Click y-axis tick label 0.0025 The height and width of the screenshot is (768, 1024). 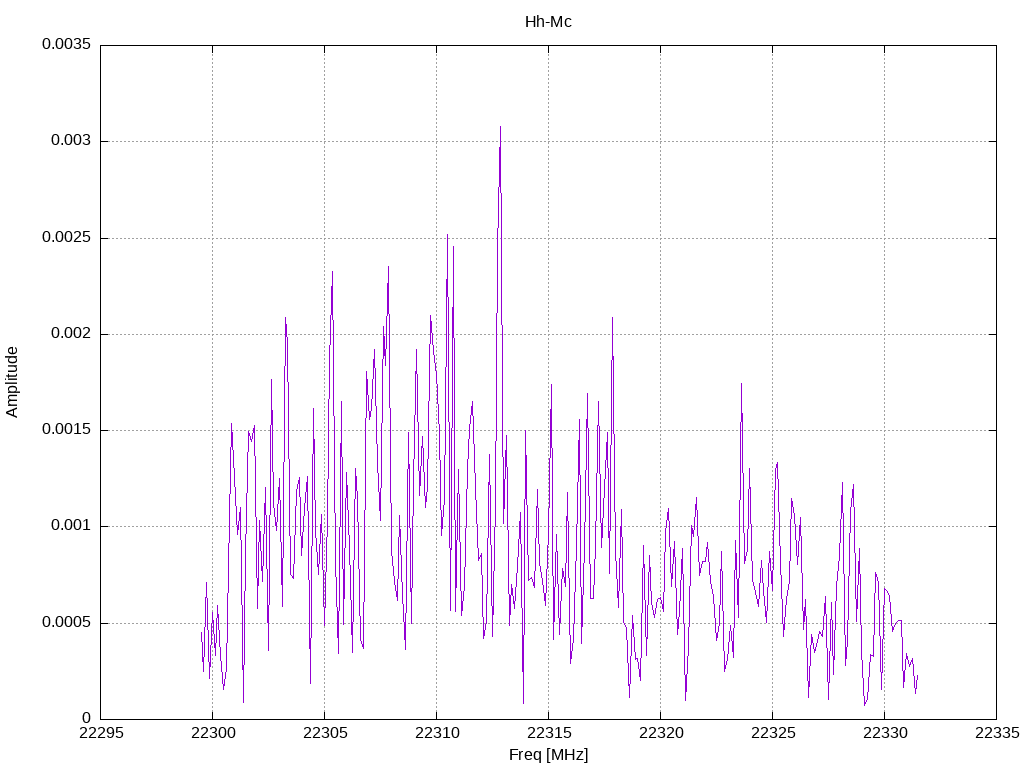[x=67, y=237]
